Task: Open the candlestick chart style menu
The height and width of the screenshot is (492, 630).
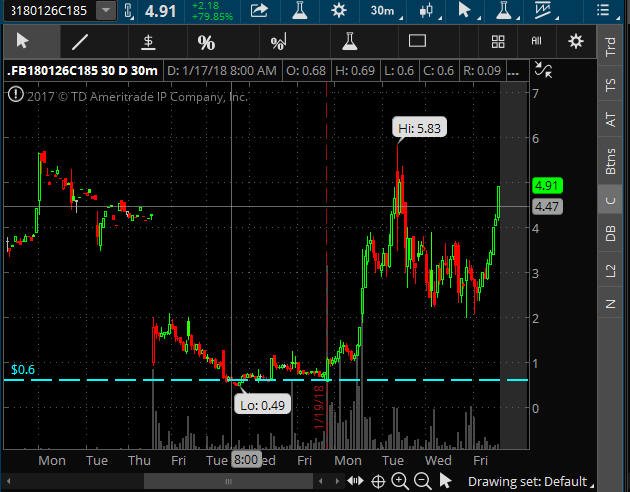Action: [x=426, y=10]
